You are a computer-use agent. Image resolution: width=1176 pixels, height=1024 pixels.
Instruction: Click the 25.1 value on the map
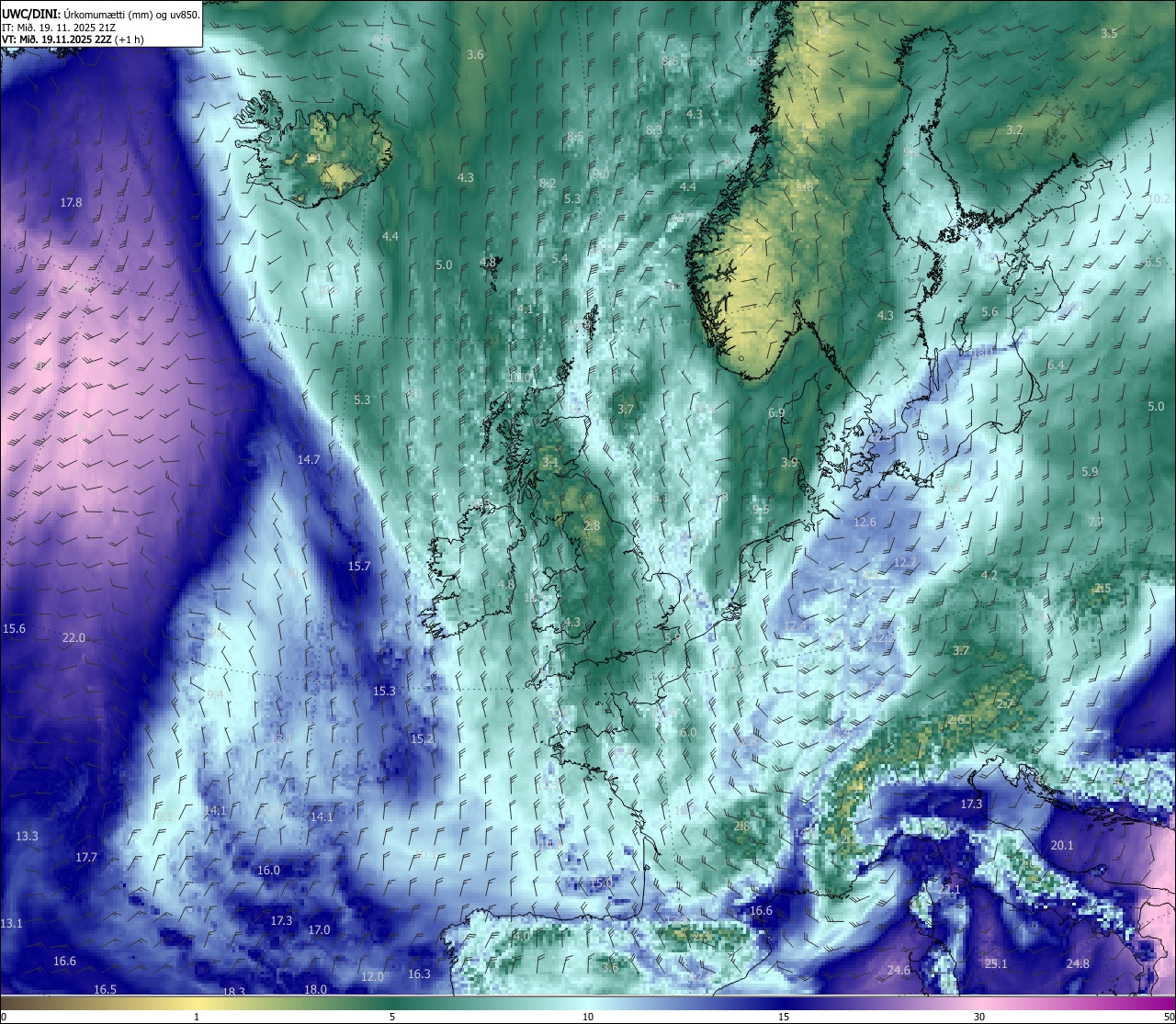click(996, 963)
